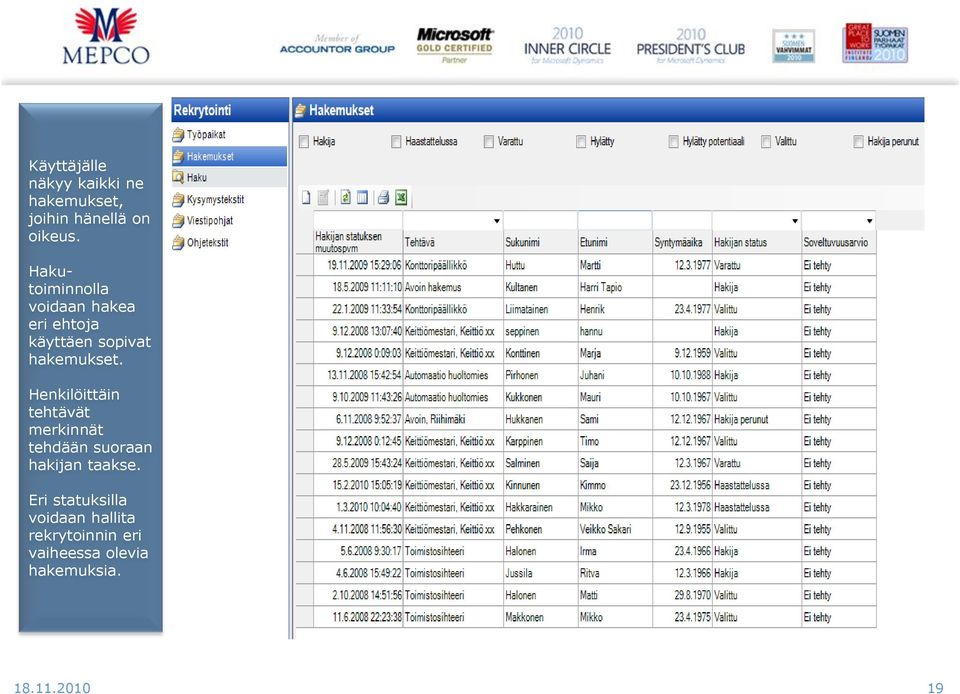960x694 pixels.
Task: Click the Excel export toolbar icon
Action: (x=401, y=197)
